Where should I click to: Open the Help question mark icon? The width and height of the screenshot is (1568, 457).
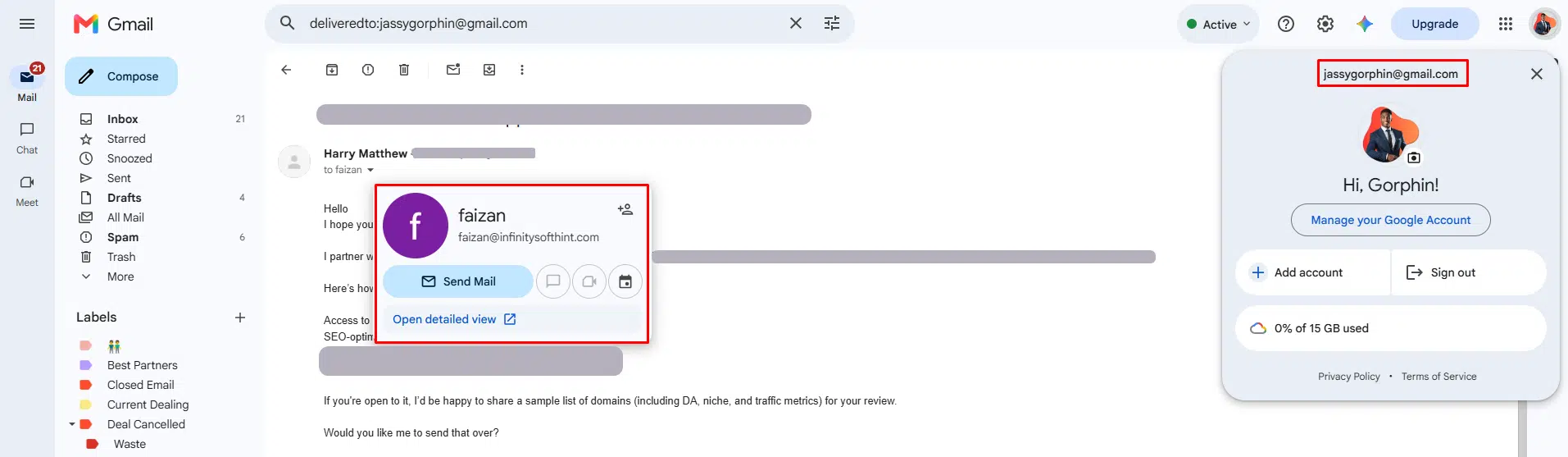click(x=1286, y=24)
